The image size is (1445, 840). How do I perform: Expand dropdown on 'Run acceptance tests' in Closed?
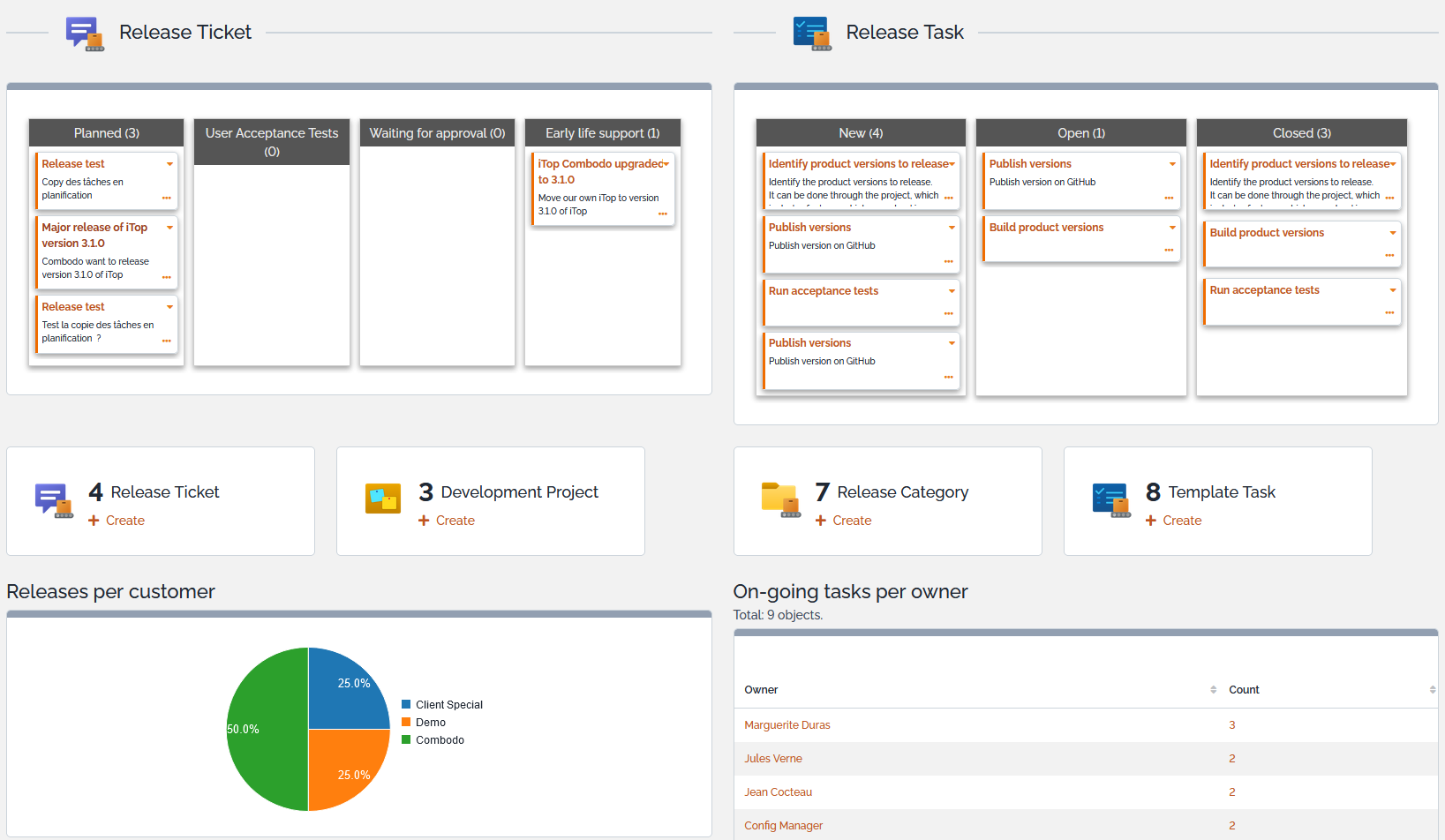(1393, 289)
